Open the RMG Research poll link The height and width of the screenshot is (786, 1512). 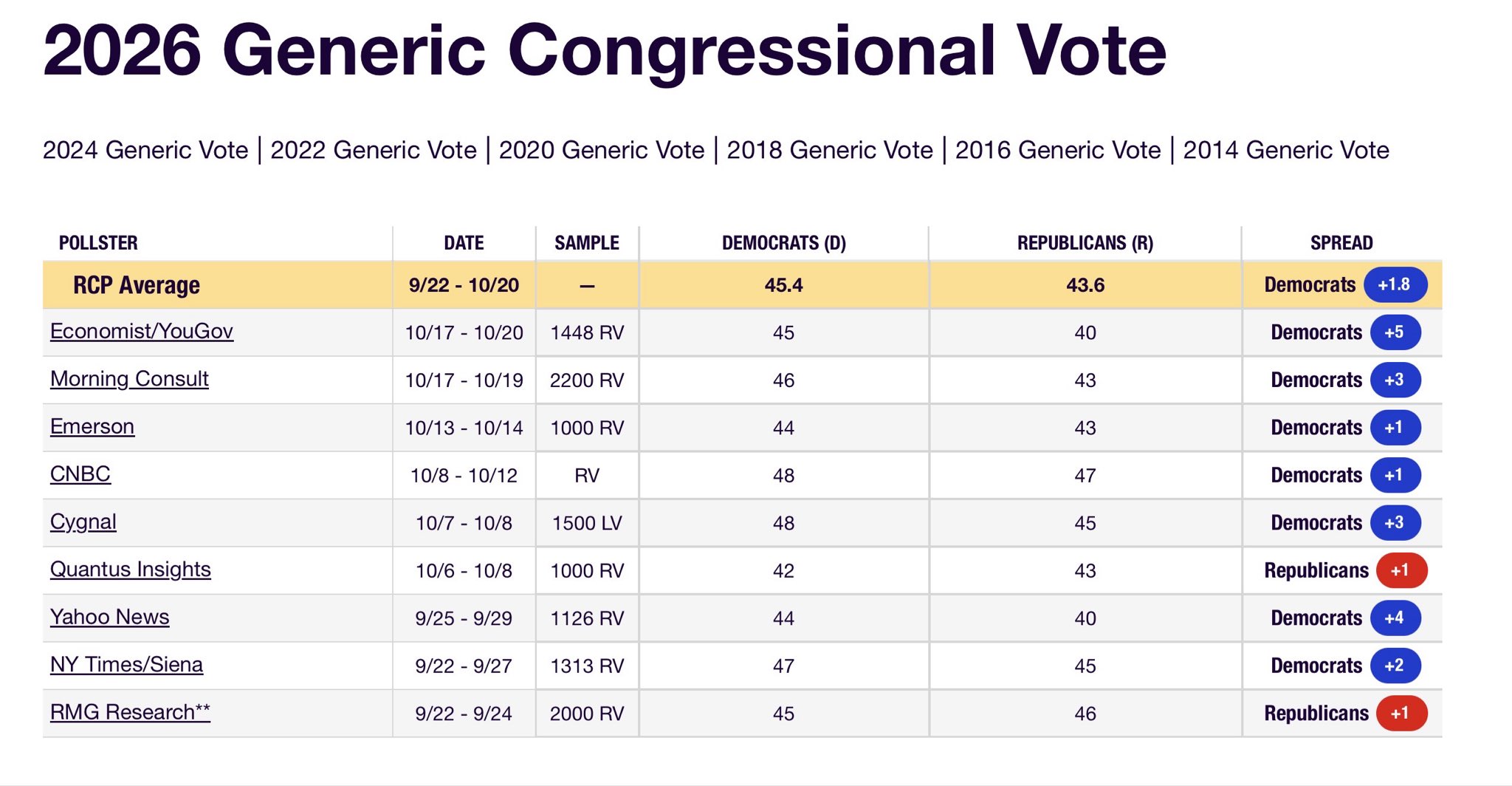130,712
